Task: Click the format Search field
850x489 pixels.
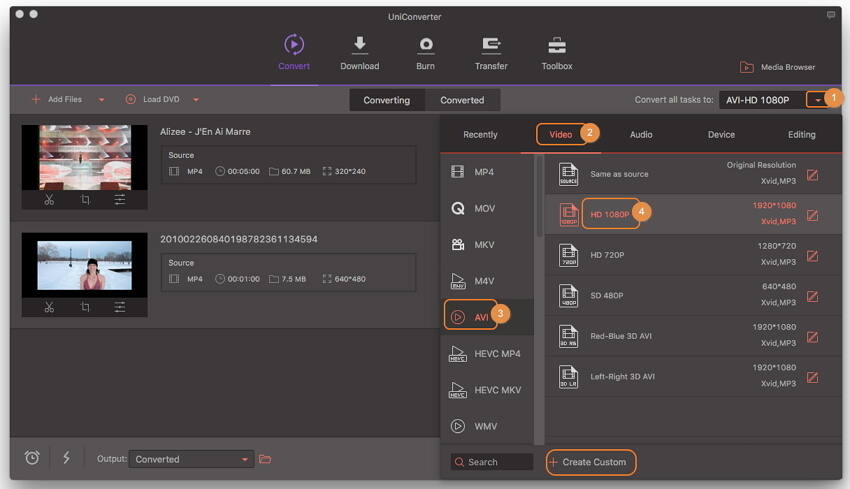Action: pyautogui.click(x=492, y=462)
